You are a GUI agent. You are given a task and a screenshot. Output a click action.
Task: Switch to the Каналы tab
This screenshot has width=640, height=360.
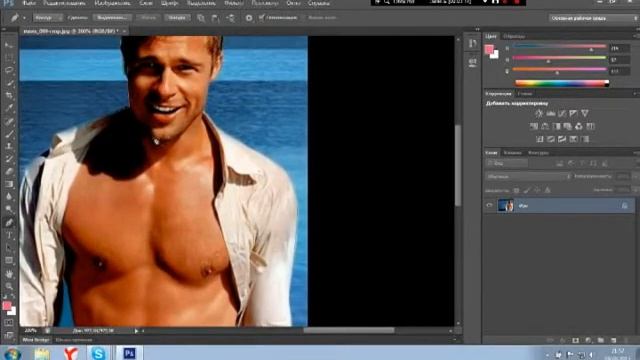(x=513, y=153)
